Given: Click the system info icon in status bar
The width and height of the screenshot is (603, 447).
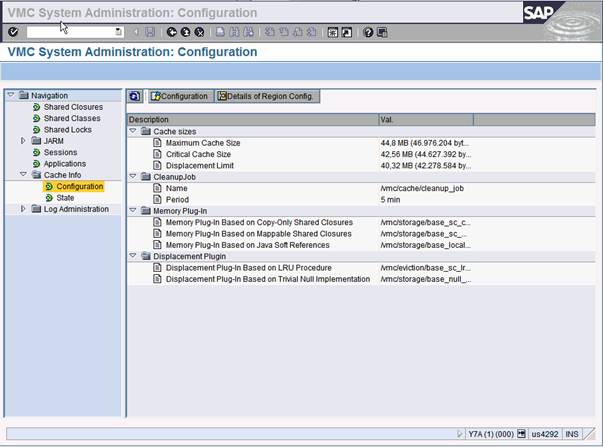Looking at the screenshot, I should pos(521,434).
